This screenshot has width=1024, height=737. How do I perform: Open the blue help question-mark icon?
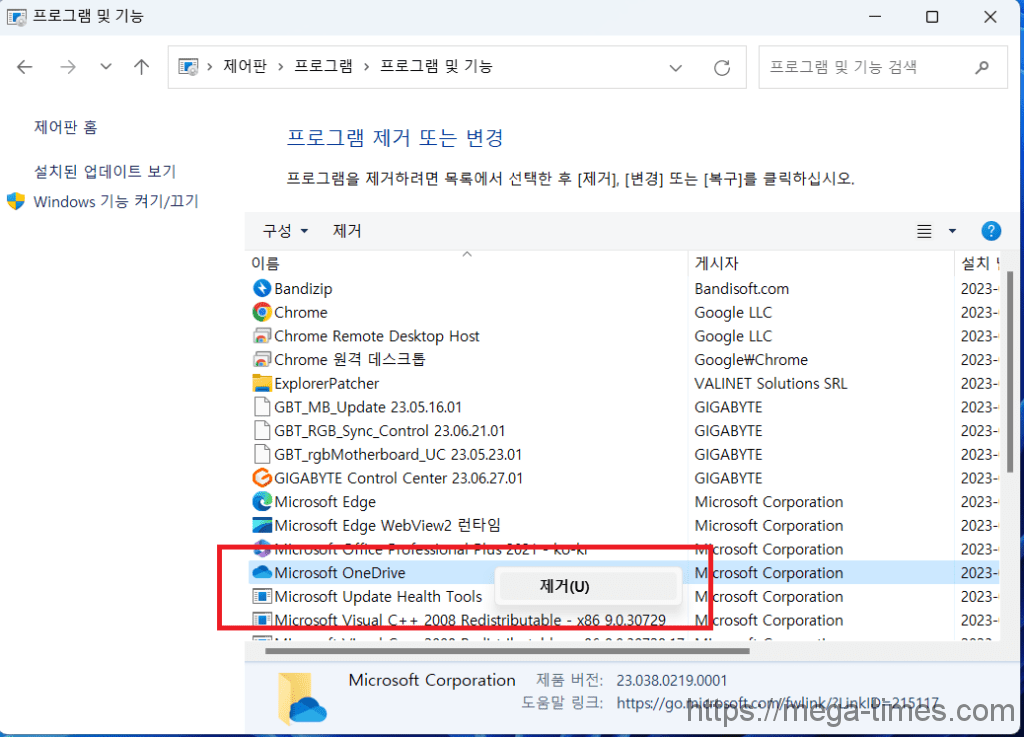(991, 231)
